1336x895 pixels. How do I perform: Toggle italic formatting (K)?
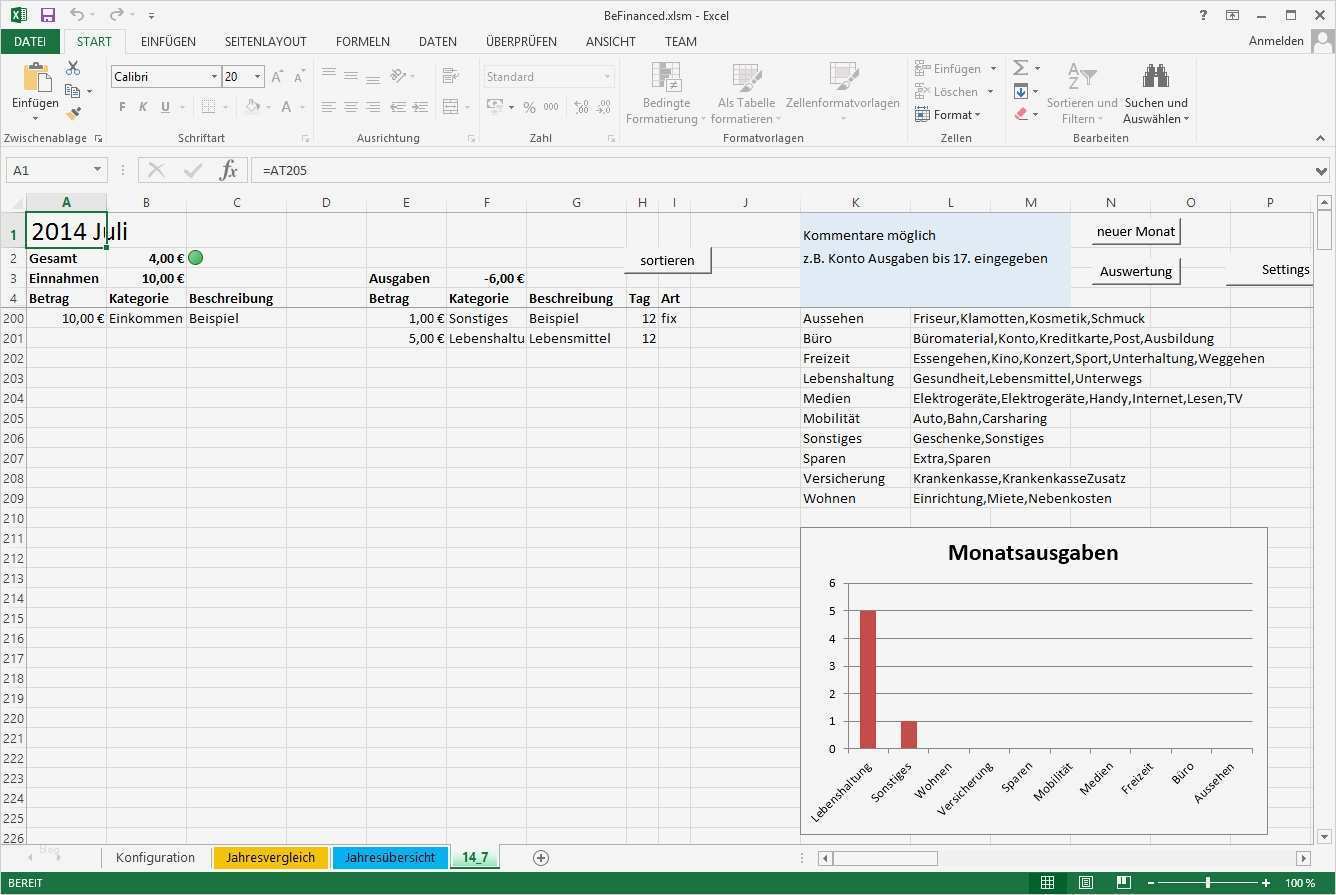point(143,107)
